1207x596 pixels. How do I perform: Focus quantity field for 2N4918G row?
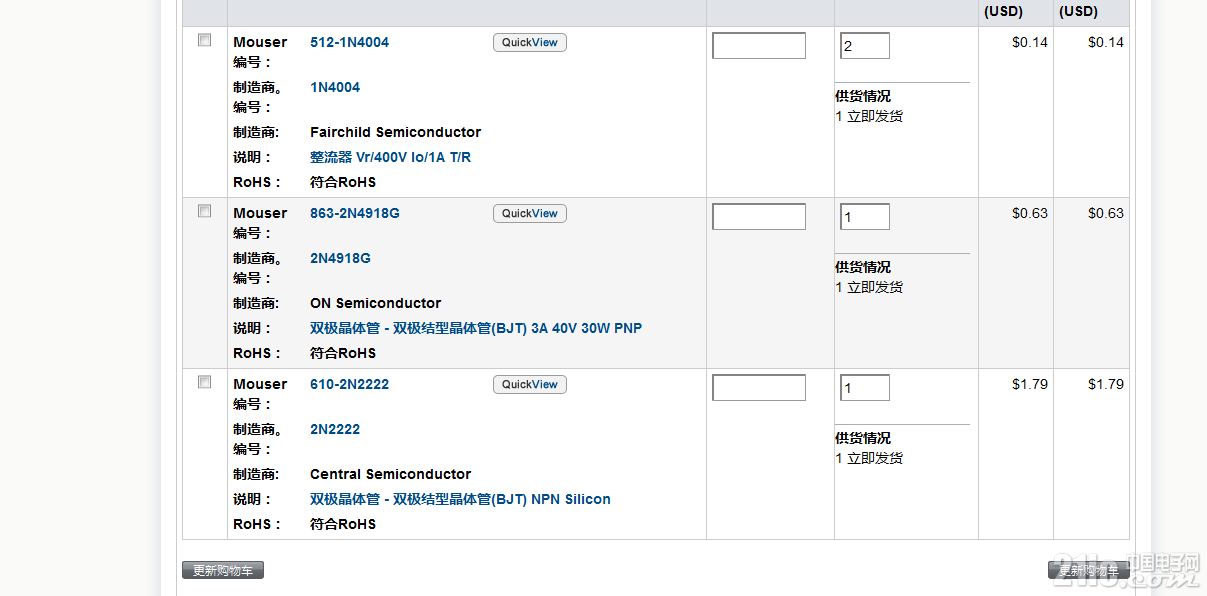point(865,217)
